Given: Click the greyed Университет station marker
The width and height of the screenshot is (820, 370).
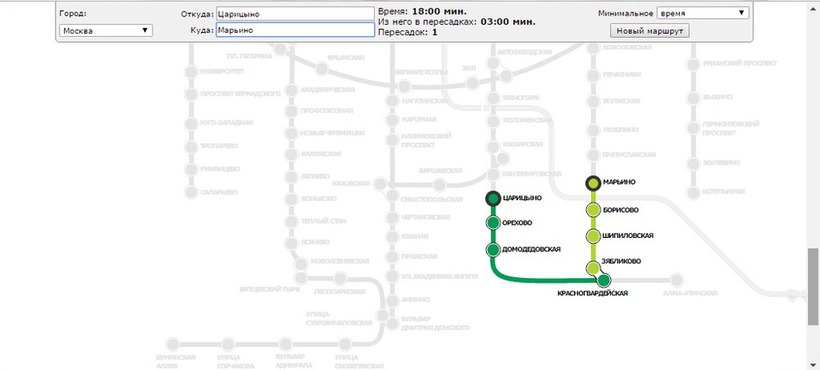Looking at the screenshot, I should pyautogui.click(x=191, y=72).
